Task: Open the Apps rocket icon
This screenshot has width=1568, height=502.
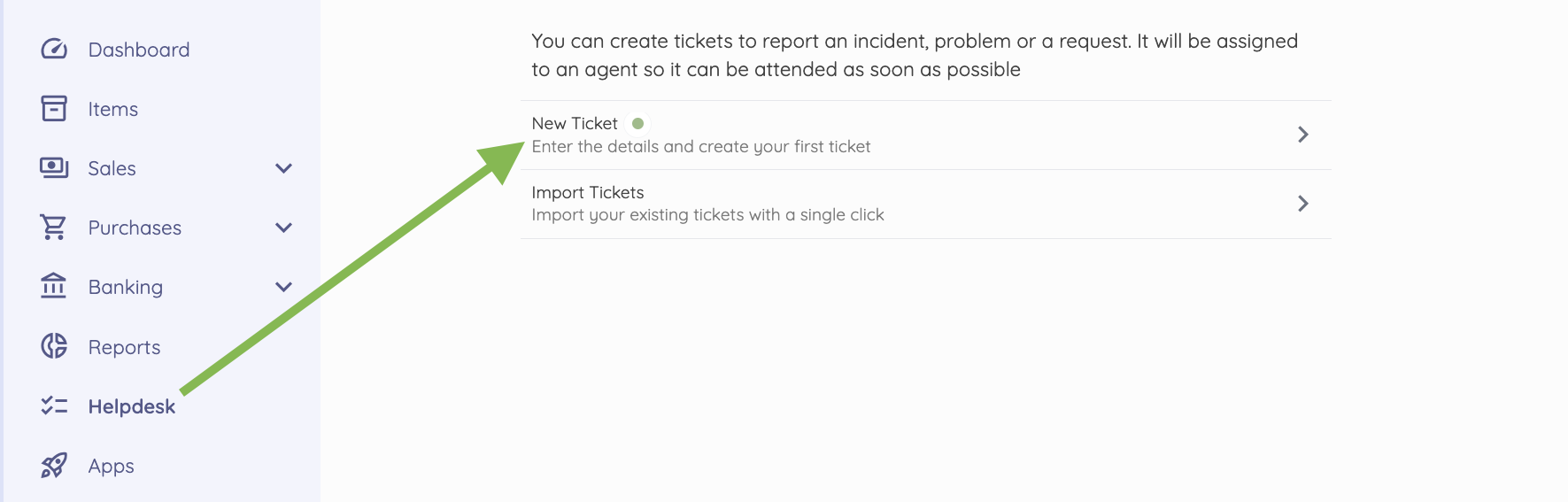Action: pyautogui.click(x=54, y=465)
